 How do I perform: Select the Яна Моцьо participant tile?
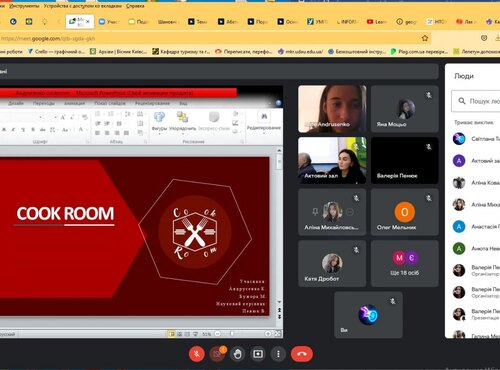pyautogui.click(x=404, y=109)
